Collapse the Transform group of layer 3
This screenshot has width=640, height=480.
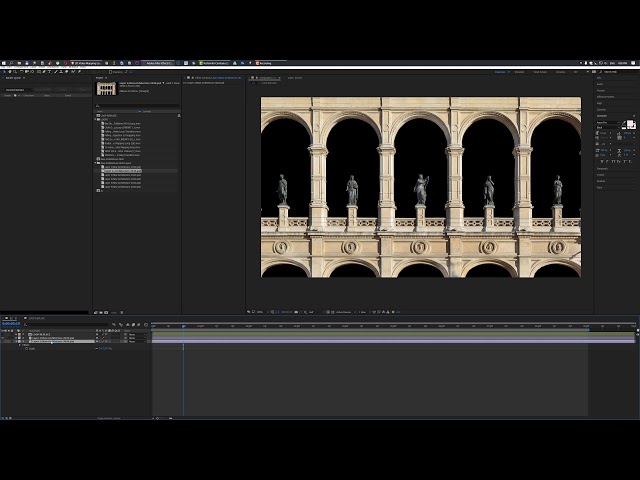click(x=20, y=345)
